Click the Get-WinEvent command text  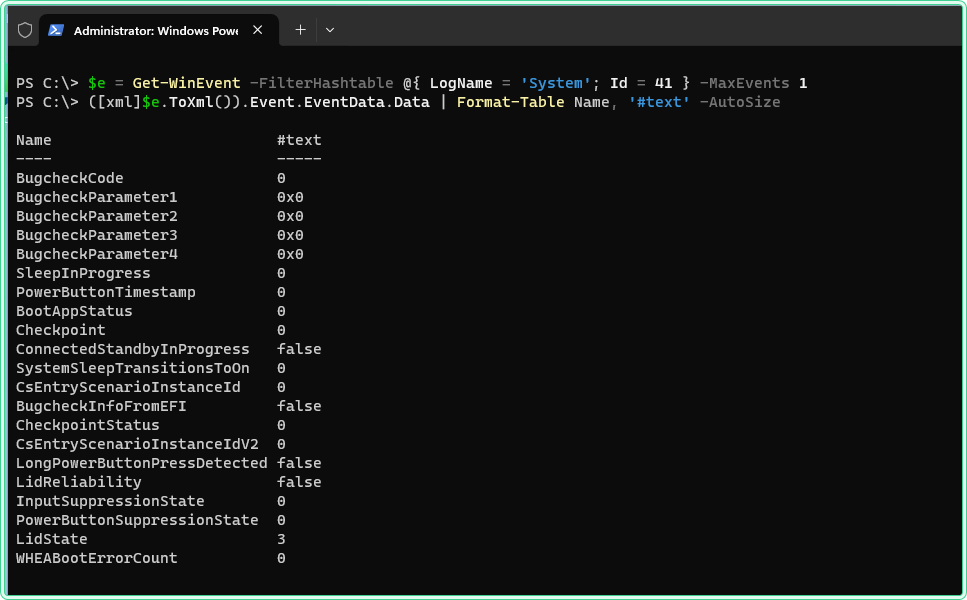(186, 83)
